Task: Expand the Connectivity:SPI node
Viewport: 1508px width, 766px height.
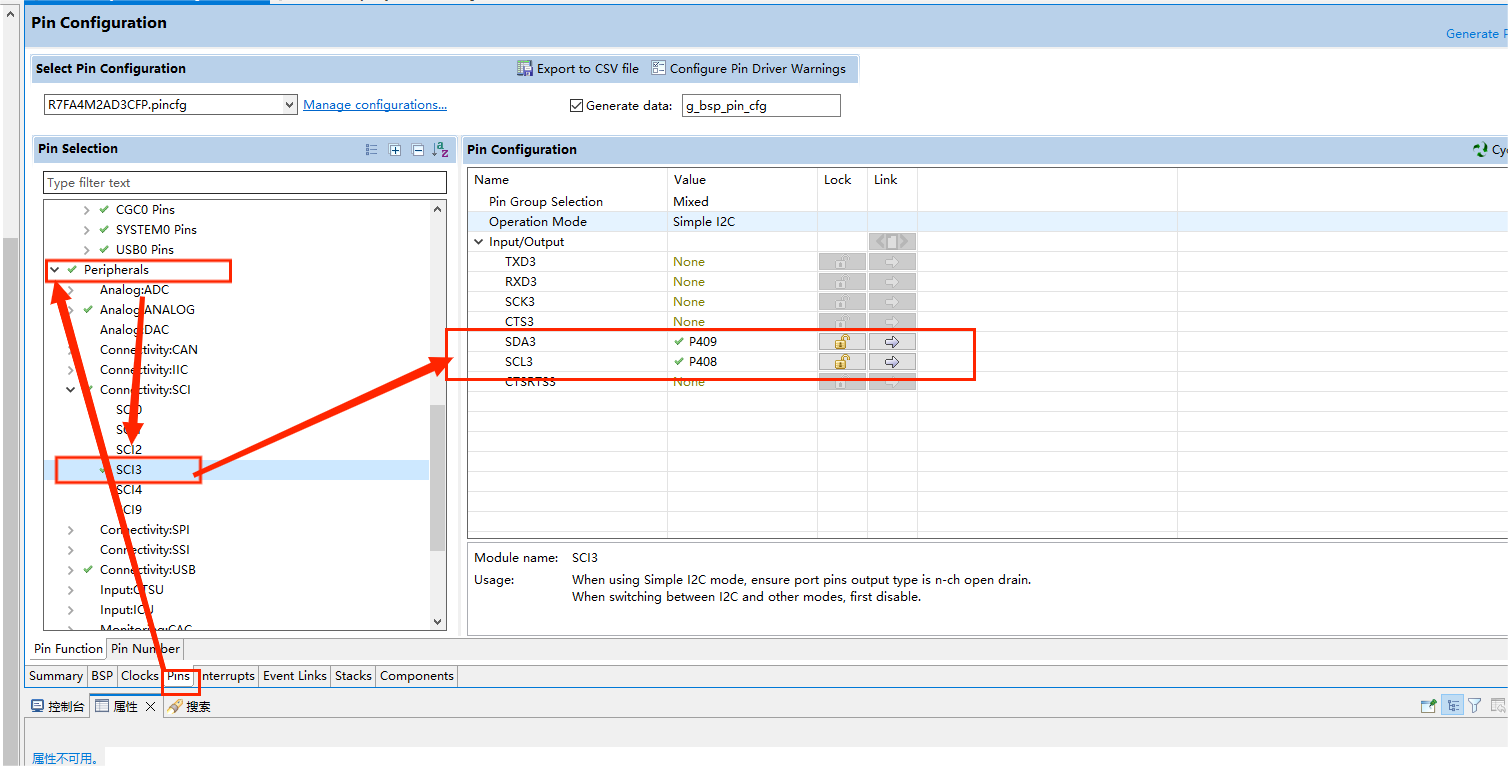Action: pyautogui.click(x=71, y=530)
